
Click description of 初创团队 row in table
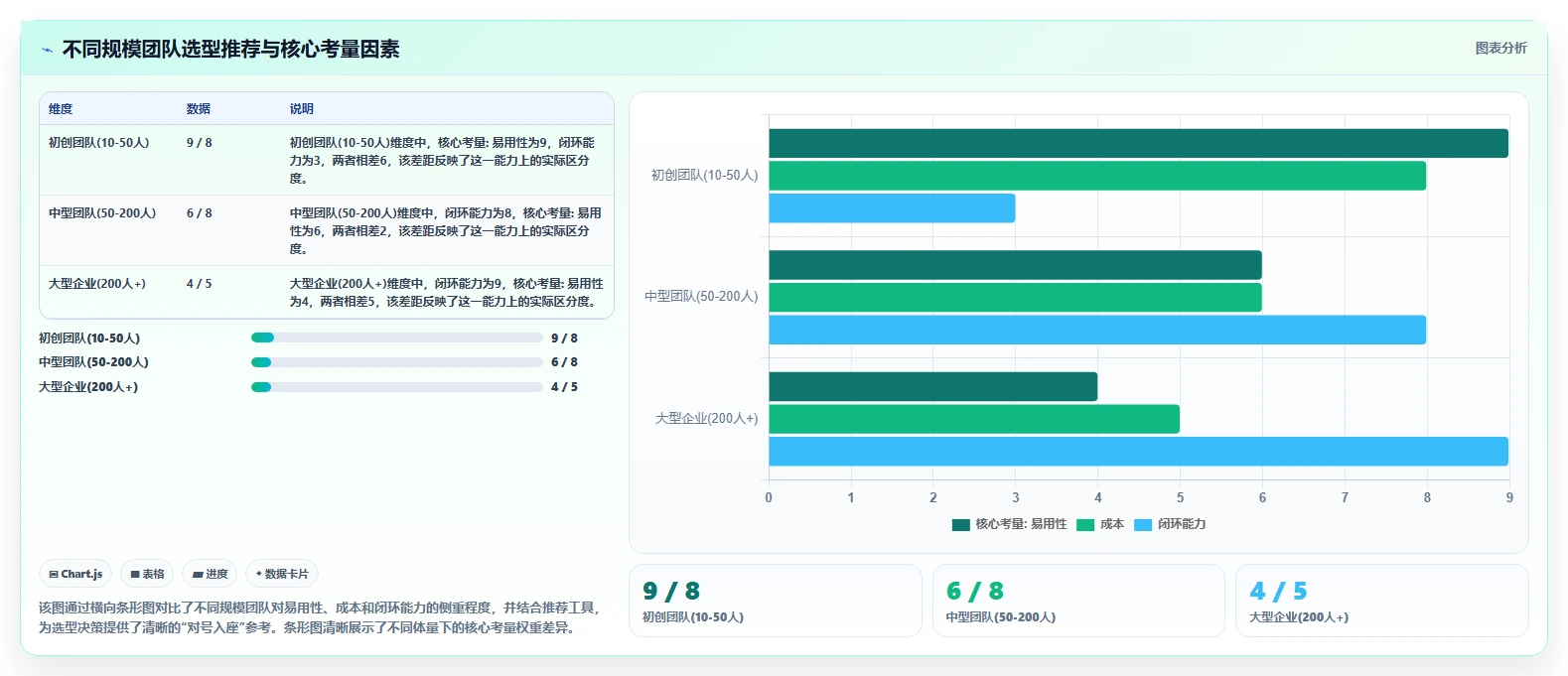[x=446, y=161]
